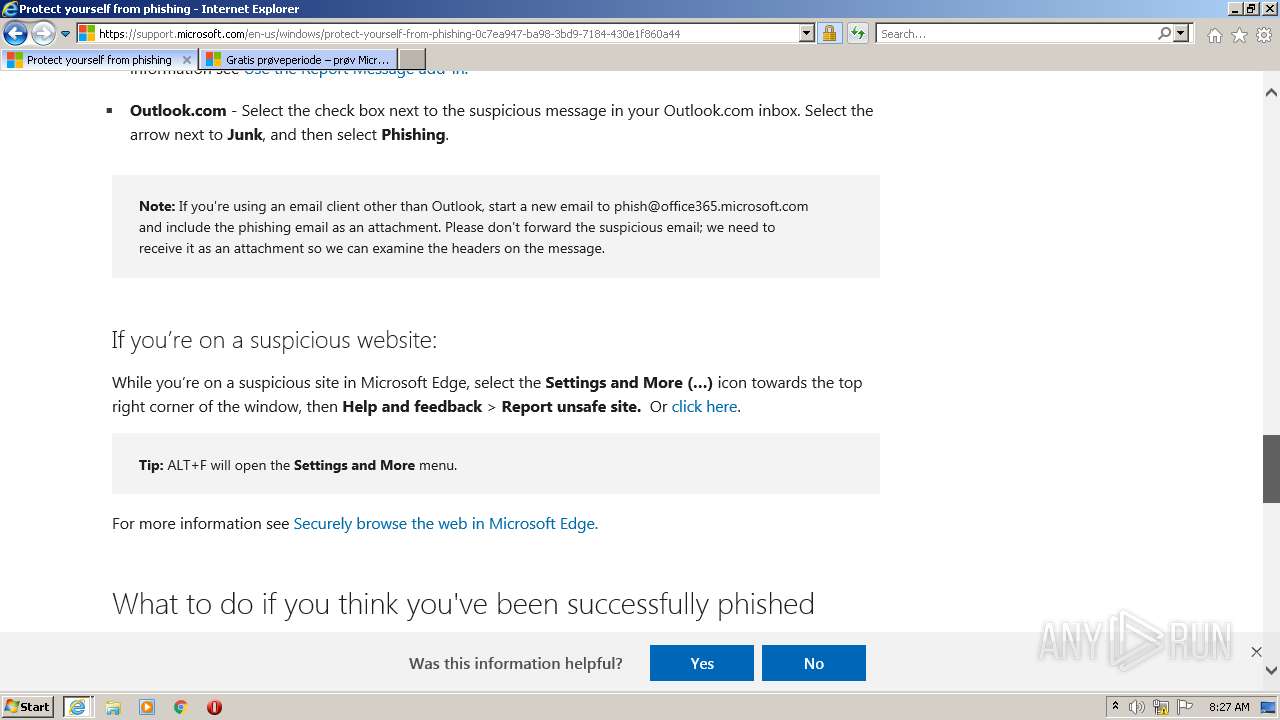Open the 'click here' report link
Screen dimensions: 1280x720
(704, 406)
